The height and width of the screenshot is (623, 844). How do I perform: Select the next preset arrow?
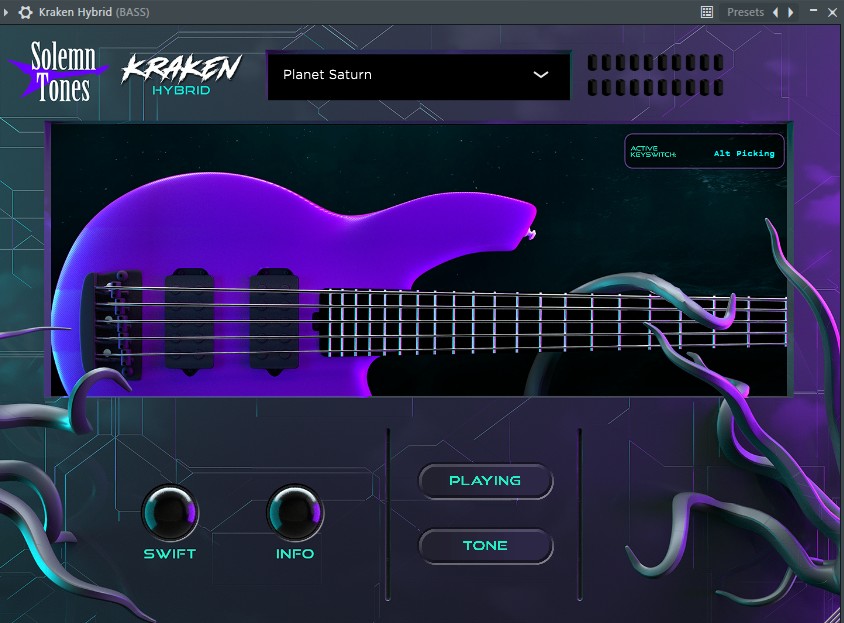pyautogui.click(x=791, y=12)
